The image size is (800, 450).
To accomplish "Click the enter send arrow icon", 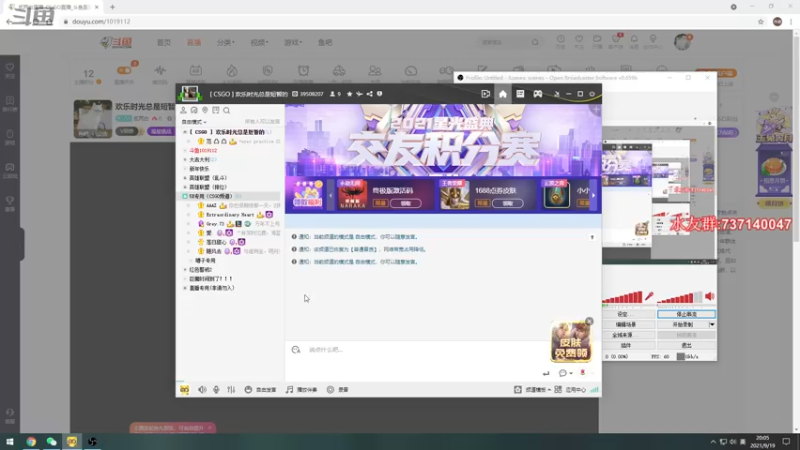I will [546, 373].
